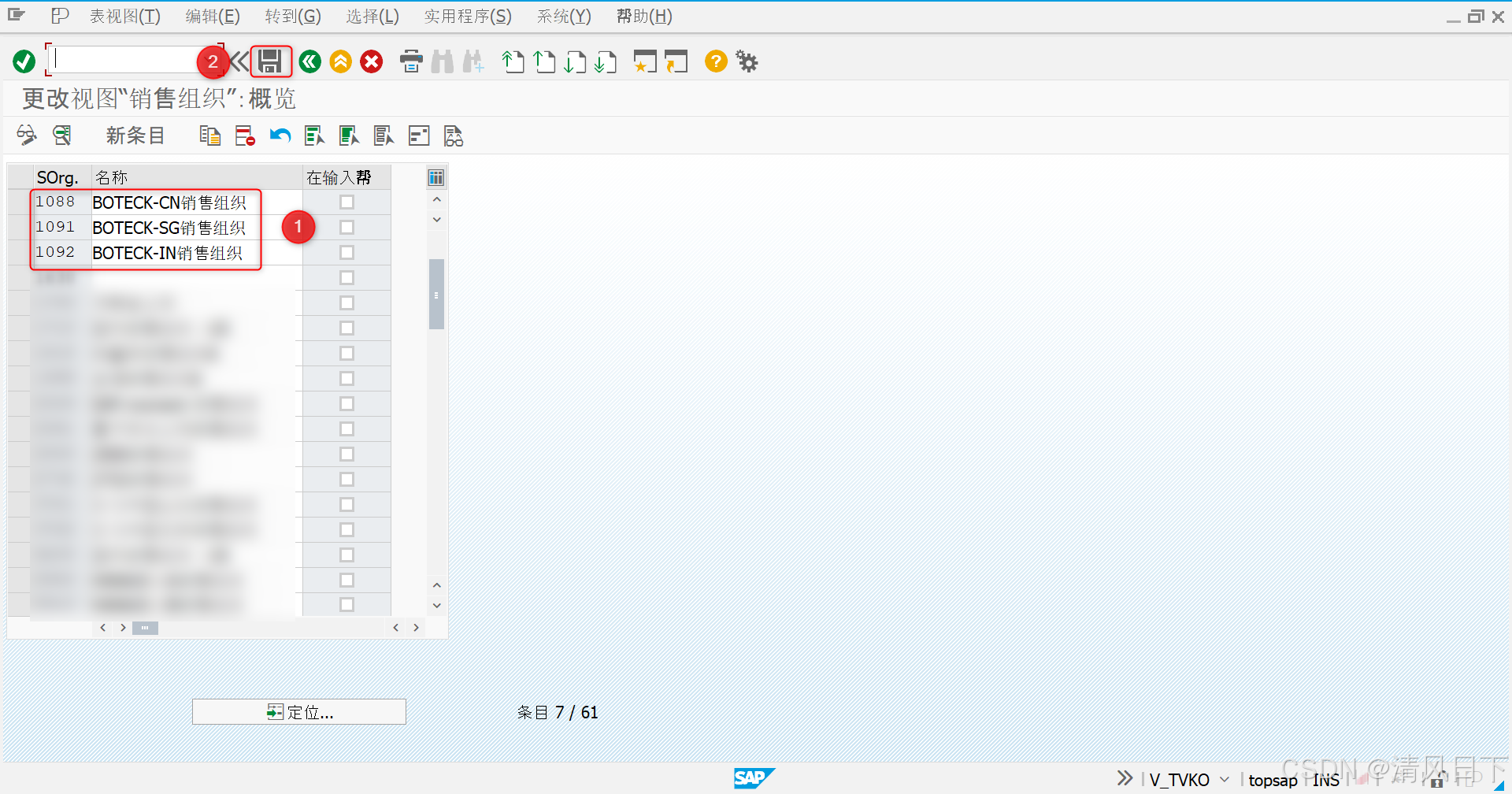Click the table settings icon above scrollbar
The height and width of the screenshot is (794, 1512).
pyautogui.click(x=436, y=177)
